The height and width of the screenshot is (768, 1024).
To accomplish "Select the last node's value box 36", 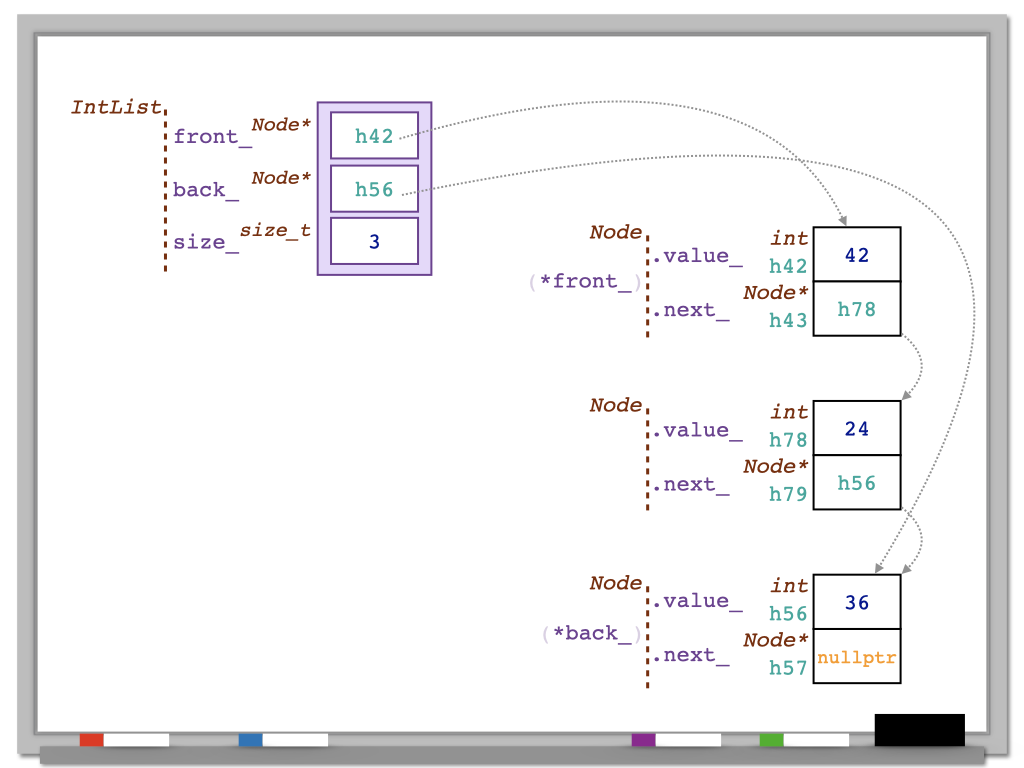I will coord(857,603).
